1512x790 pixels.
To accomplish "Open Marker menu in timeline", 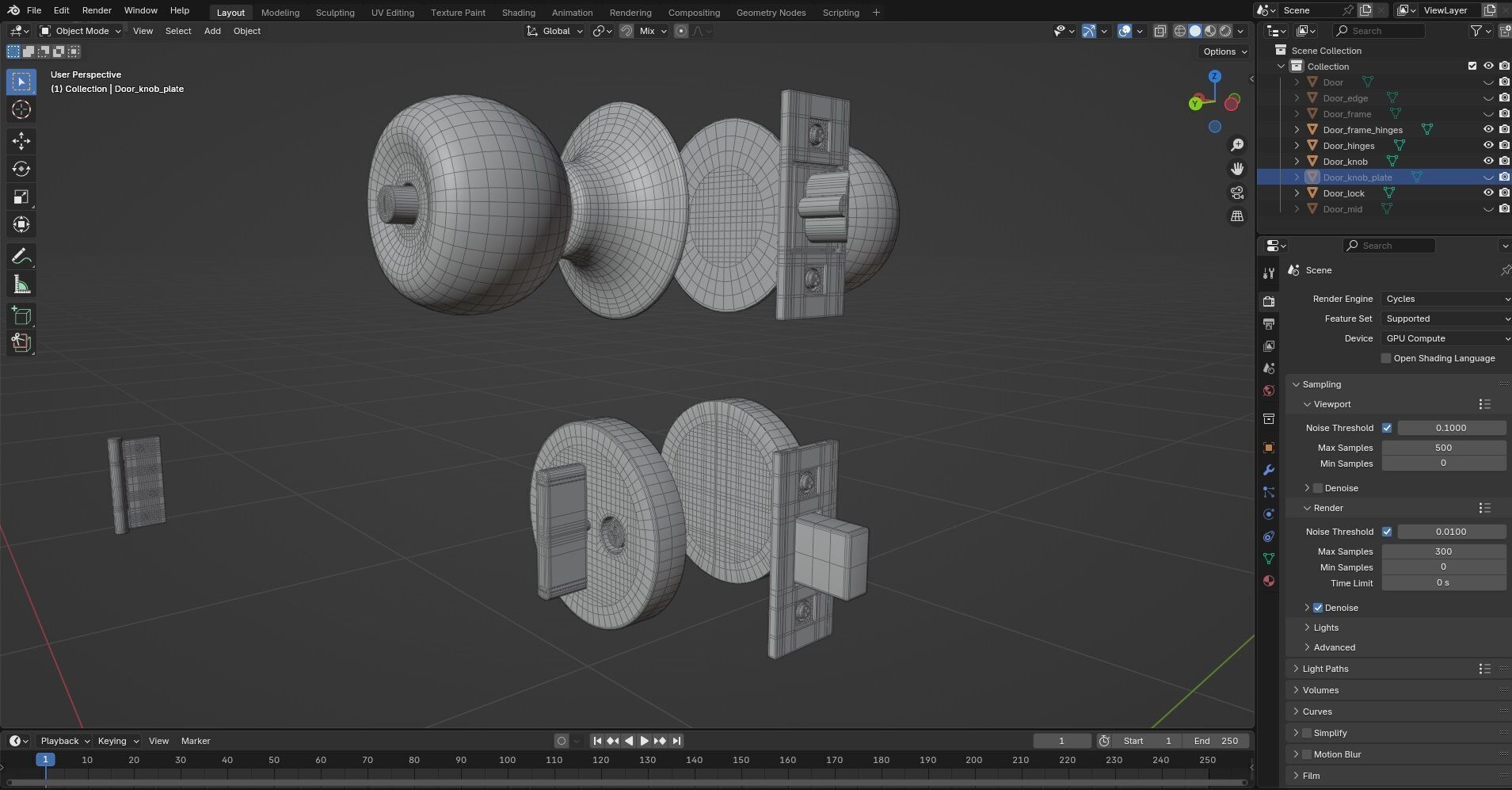I will coord(196,741).
